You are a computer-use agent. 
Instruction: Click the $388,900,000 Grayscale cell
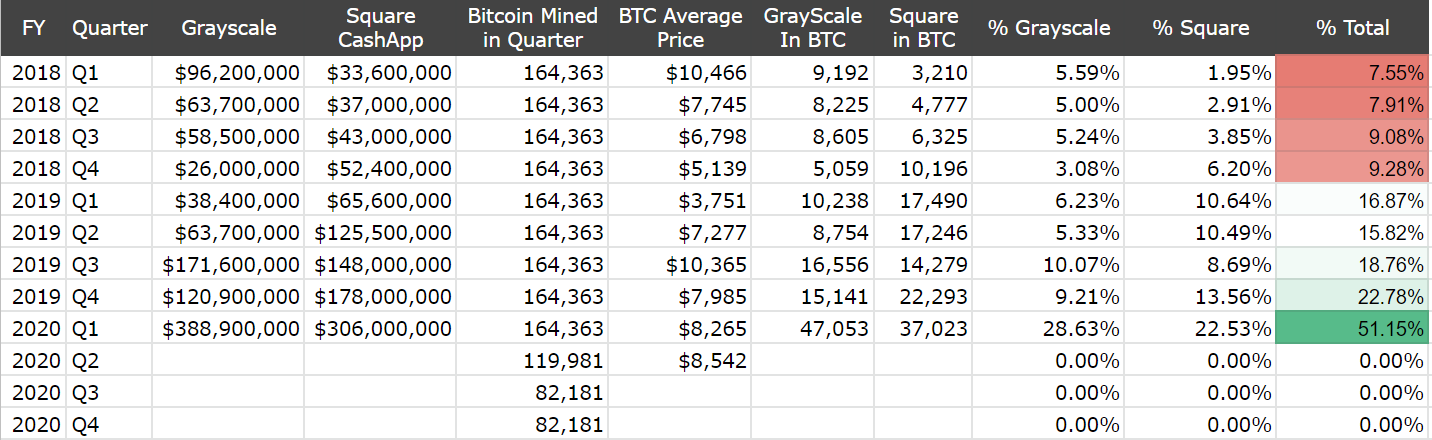coord(228,328)
